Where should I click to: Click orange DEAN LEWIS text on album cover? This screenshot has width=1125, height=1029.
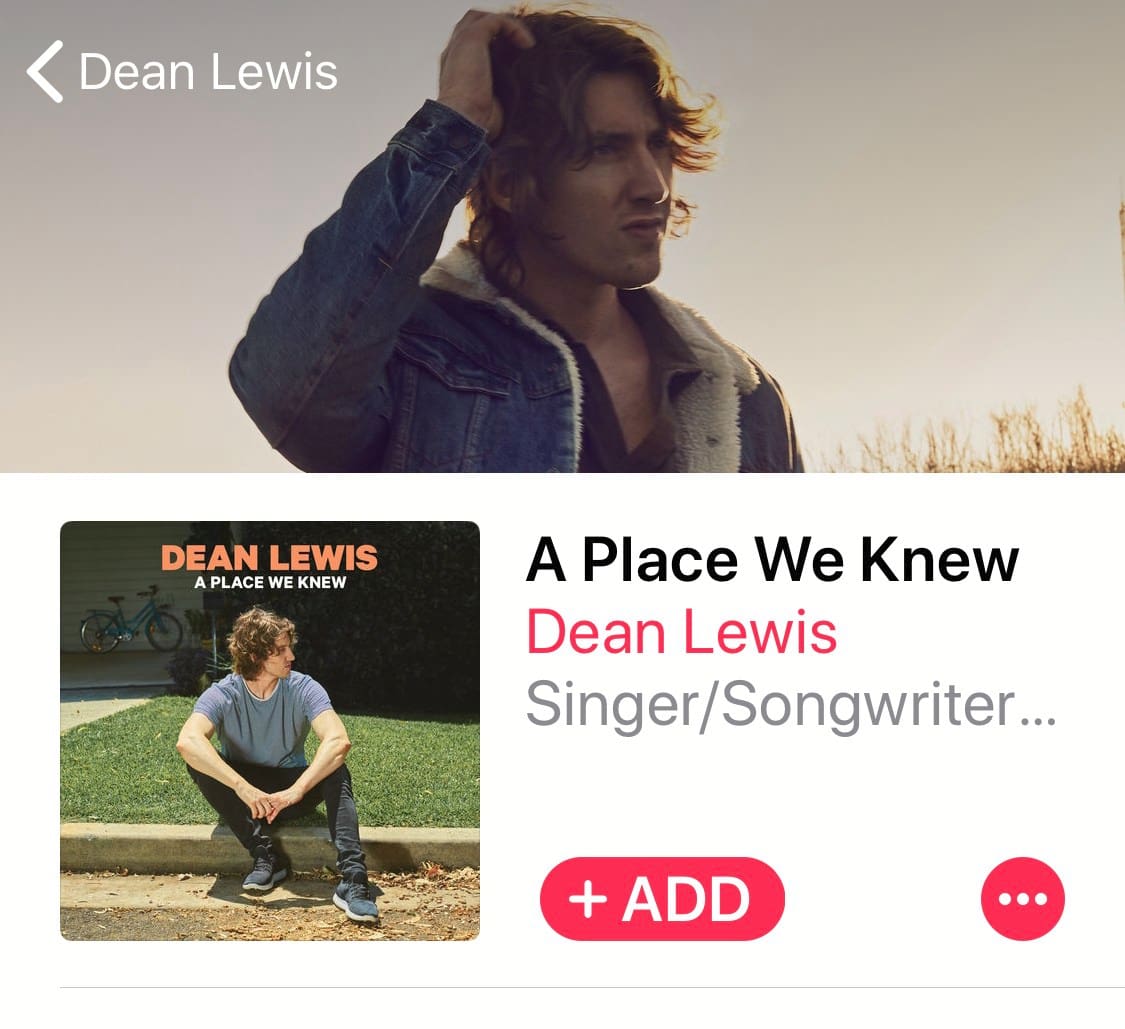coord(269,558)
